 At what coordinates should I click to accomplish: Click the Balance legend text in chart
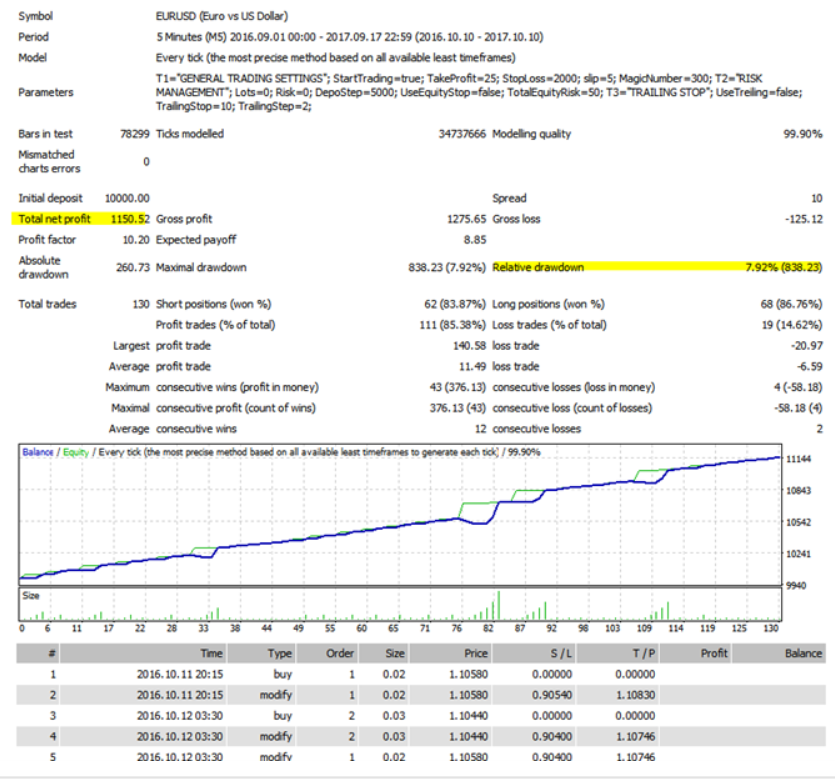(39, 452)
